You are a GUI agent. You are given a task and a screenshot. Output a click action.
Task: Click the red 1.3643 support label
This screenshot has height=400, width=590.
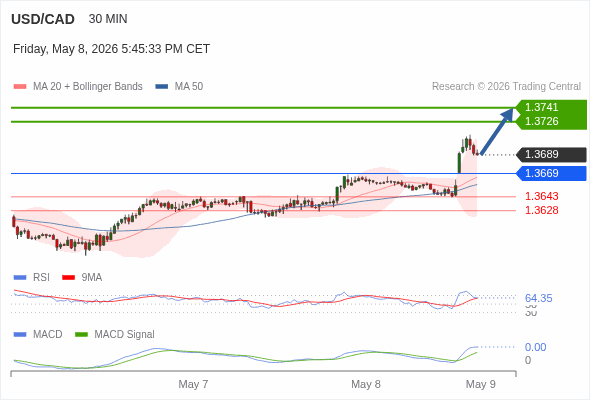tap(541, 196)
